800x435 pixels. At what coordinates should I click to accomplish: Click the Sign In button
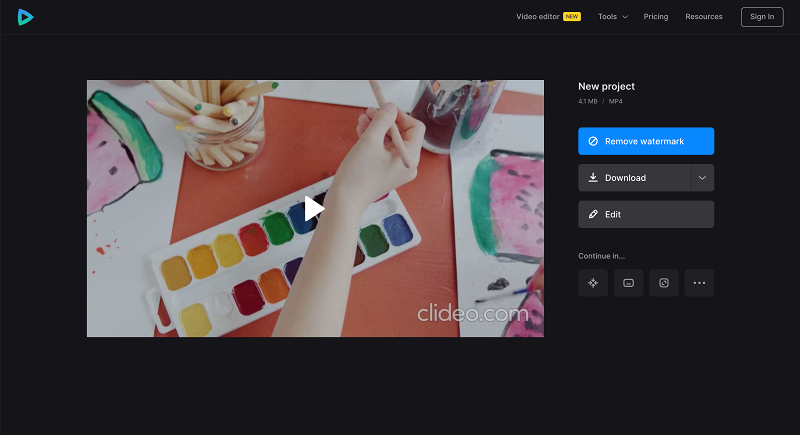(762, 17)
